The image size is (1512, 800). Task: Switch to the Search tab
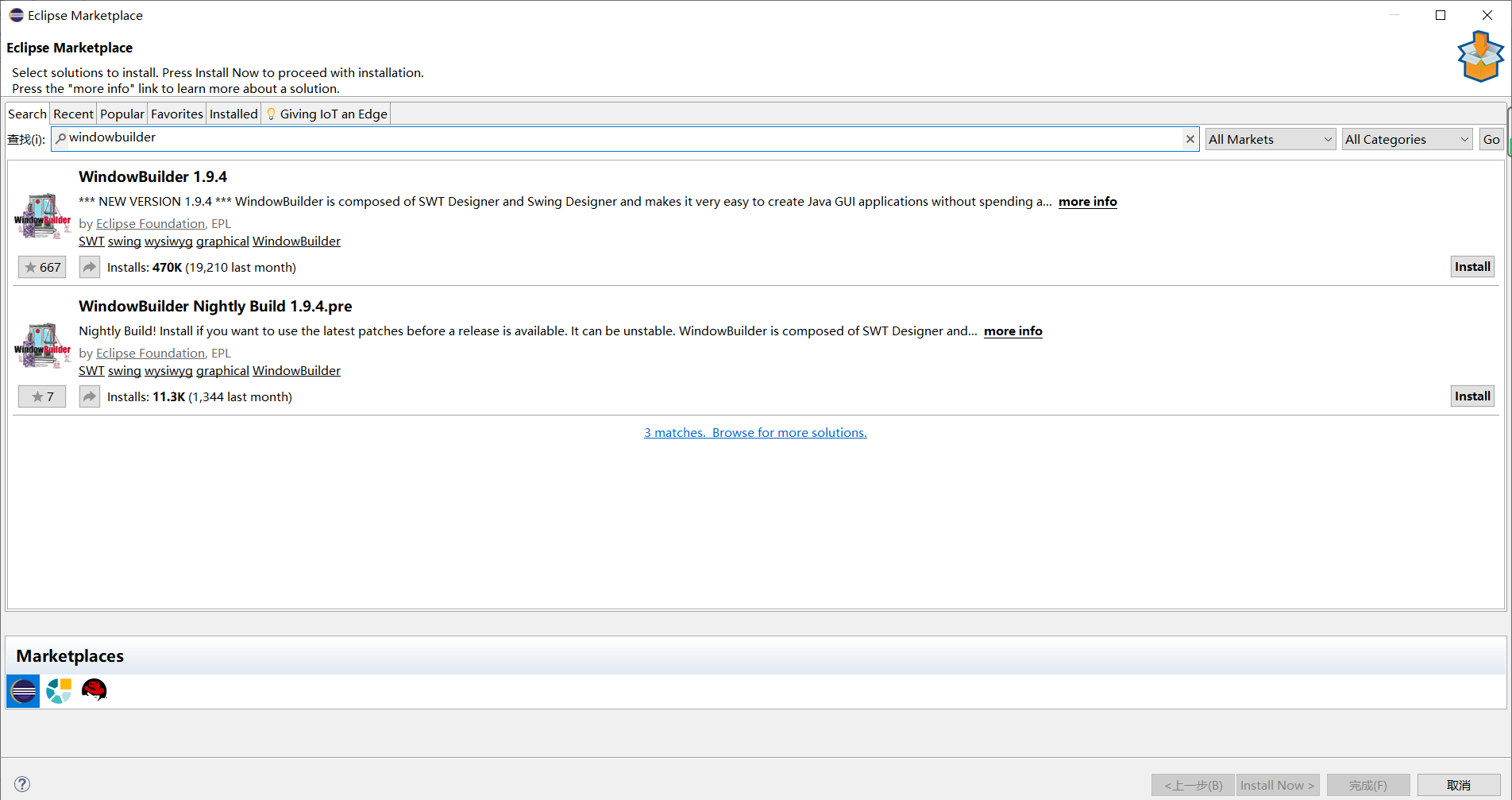coord(27,114)
